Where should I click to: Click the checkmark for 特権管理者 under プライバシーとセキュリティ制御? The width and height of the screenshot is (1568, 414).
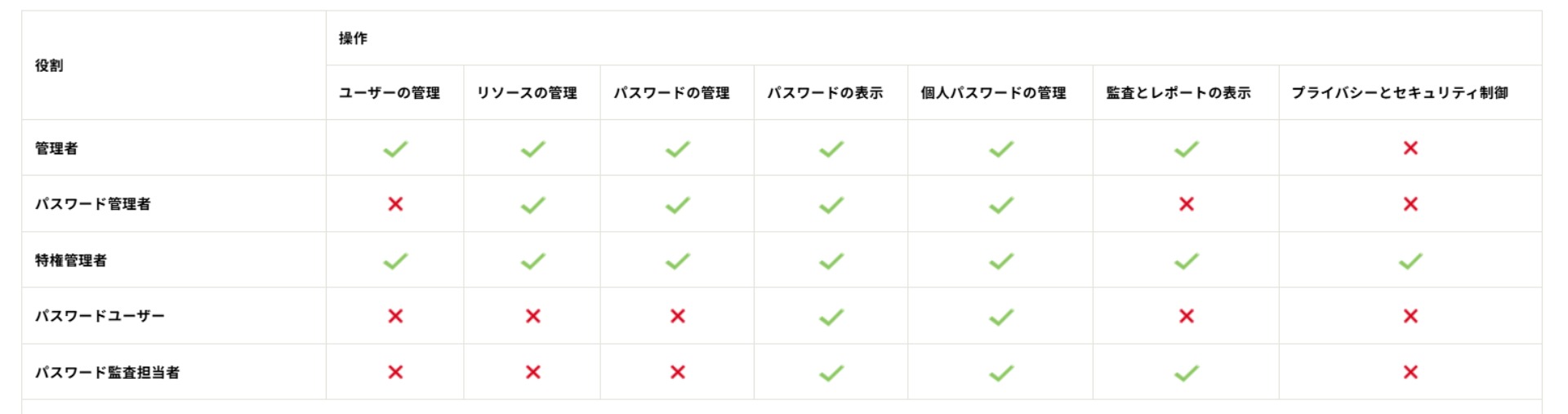click(x=1410, y=261)
